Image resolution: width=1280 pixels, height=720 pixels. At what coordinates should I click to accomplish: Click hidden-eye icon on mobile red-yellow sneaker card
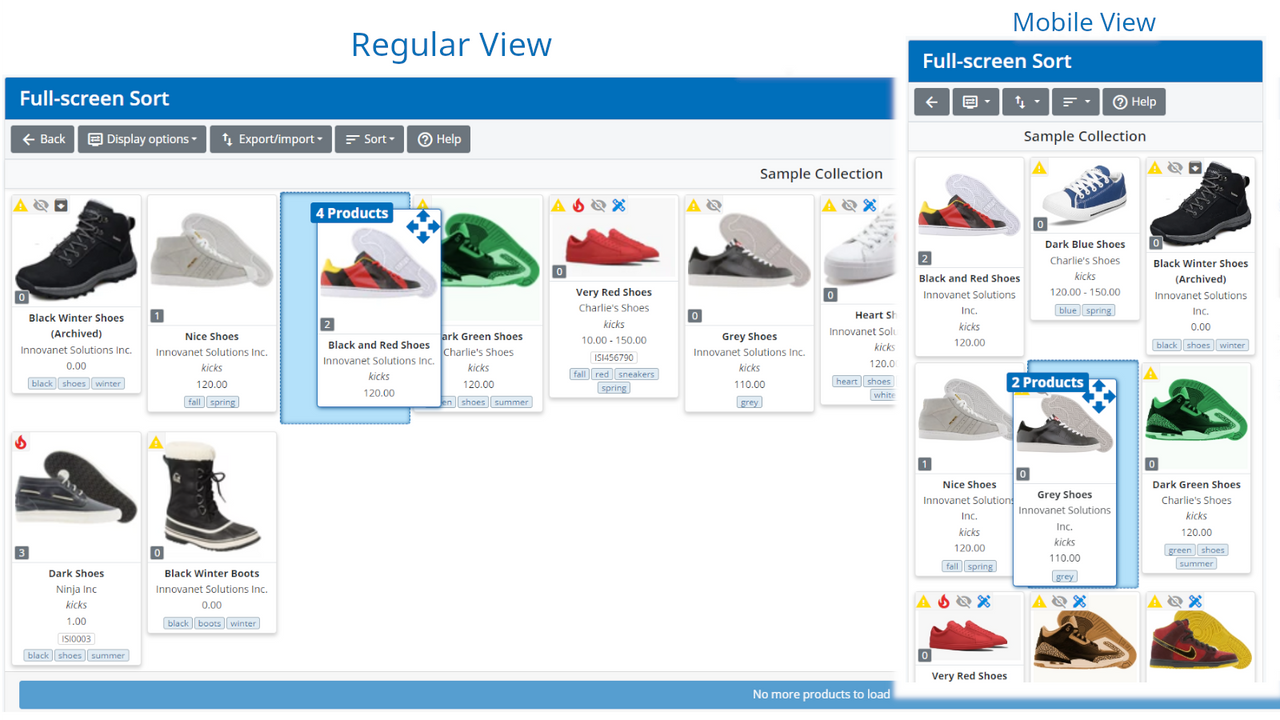click(x=1175, y=602)
